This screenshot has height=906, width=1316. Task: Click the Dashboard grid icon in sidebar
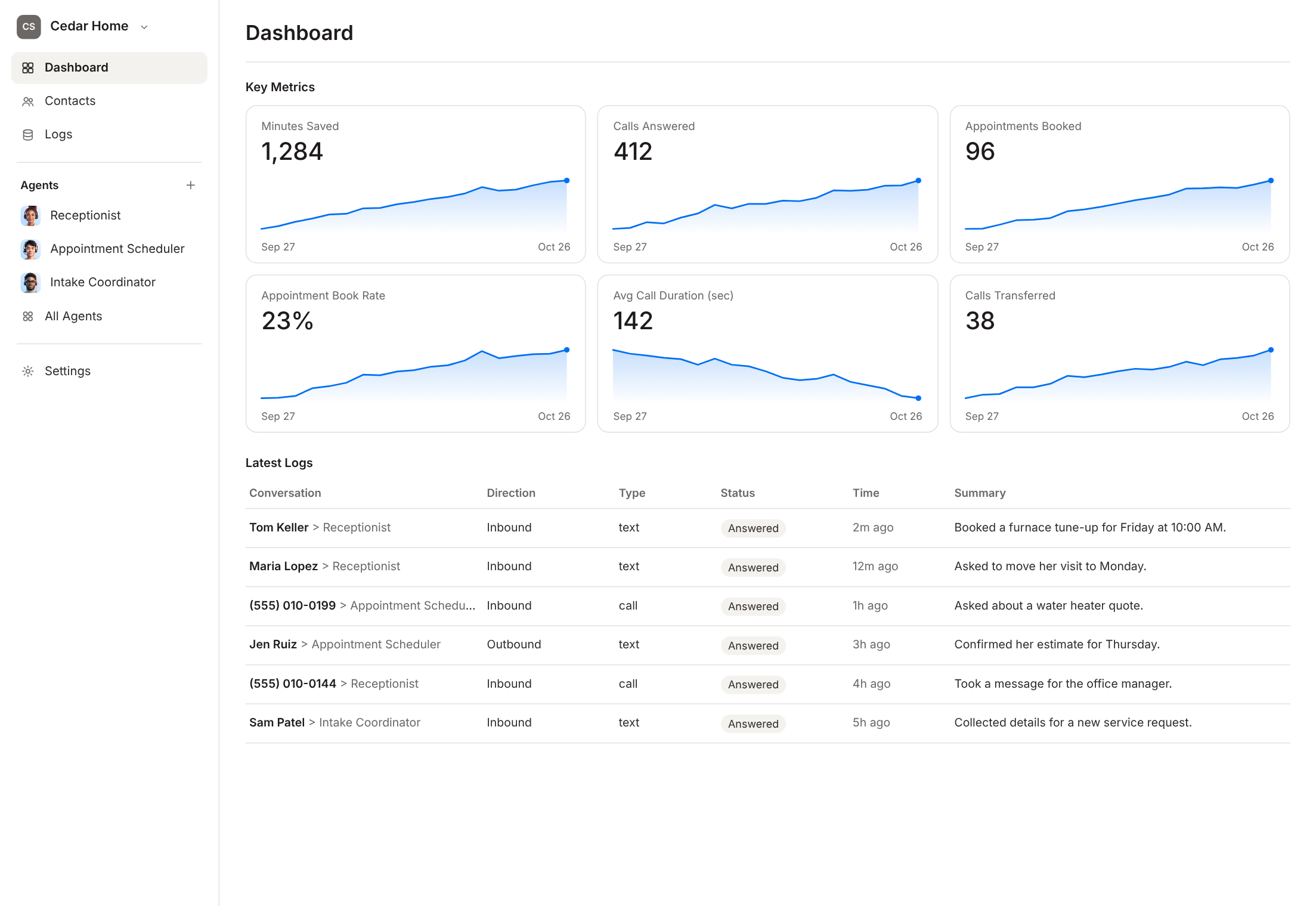[28, 68]
